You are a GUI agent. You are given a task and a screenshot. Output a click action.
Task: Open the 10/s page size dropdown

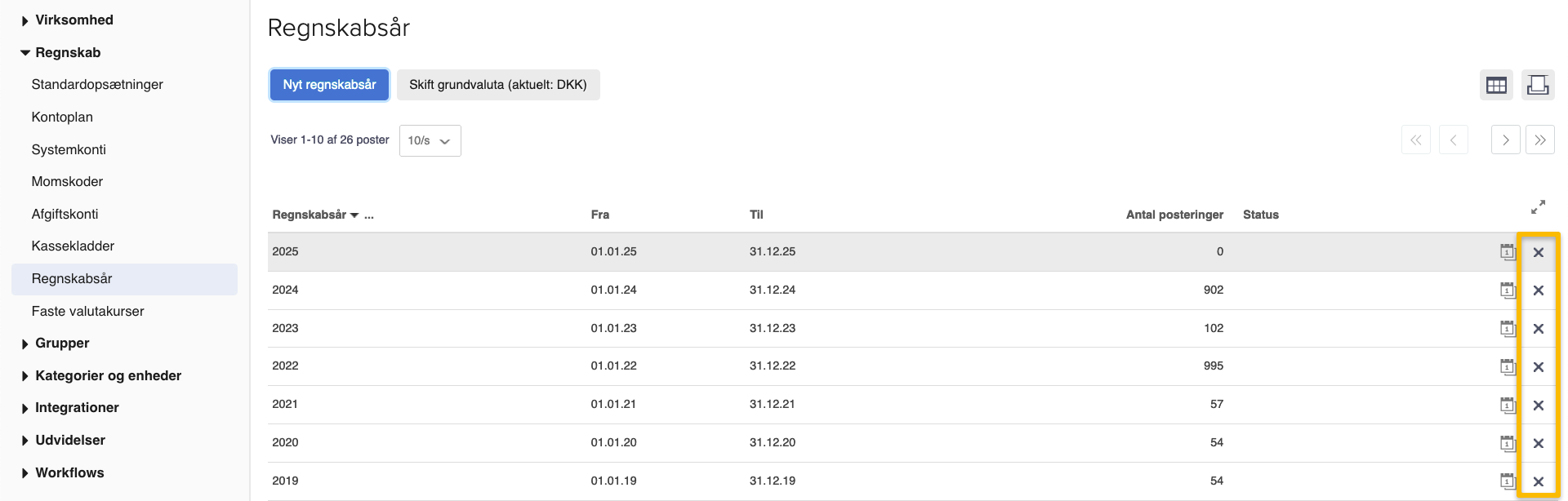430,140
